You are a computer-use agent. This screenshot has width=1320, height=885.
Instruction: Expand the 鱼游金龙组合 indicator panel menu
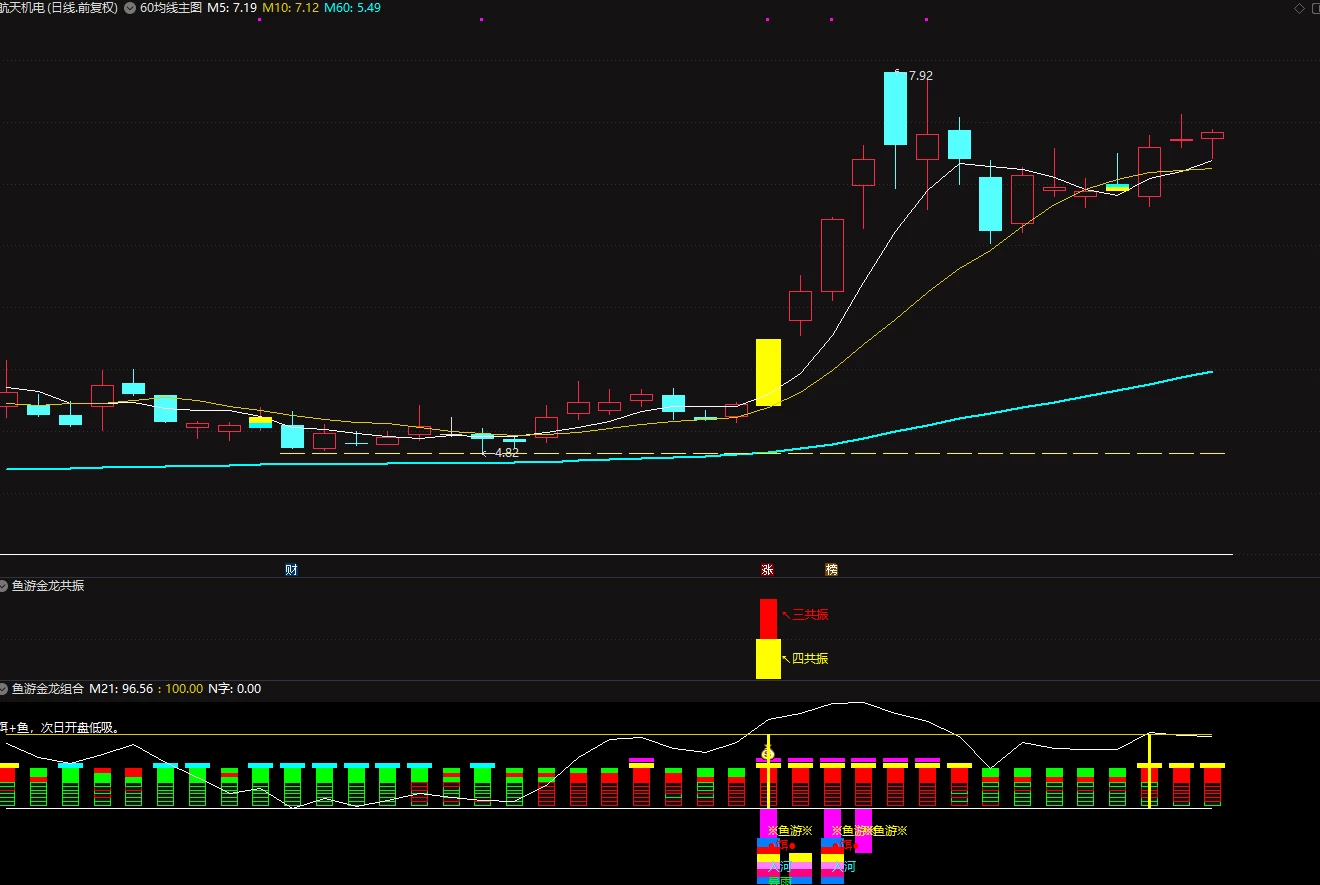coord(4,689)
